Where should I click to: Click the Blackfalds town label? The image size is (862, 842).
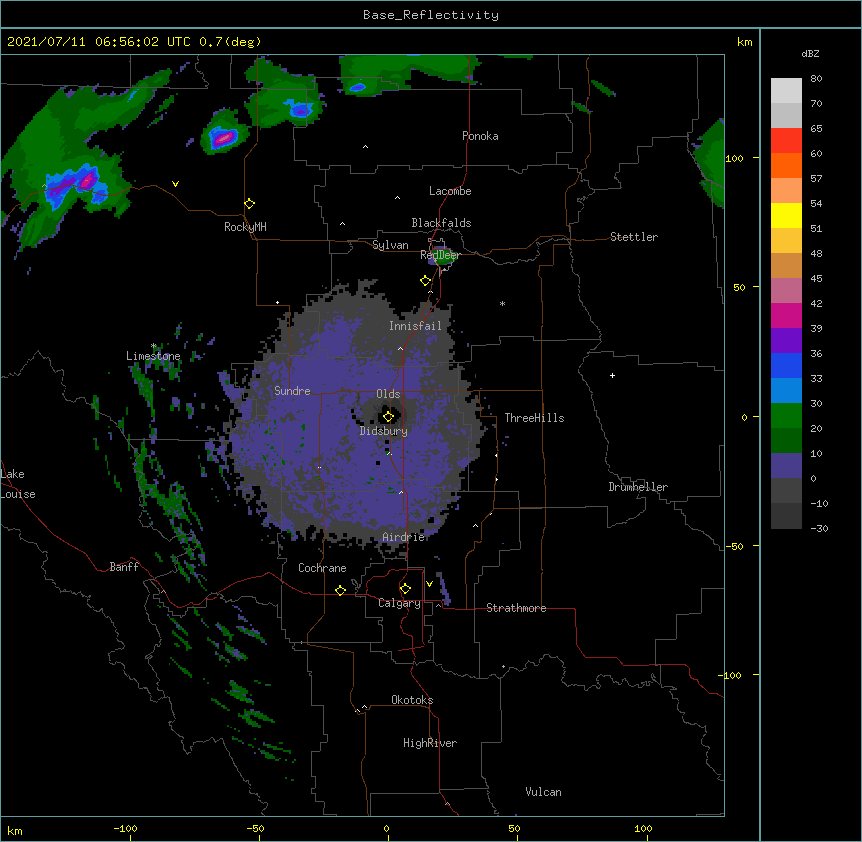(441, 223)
